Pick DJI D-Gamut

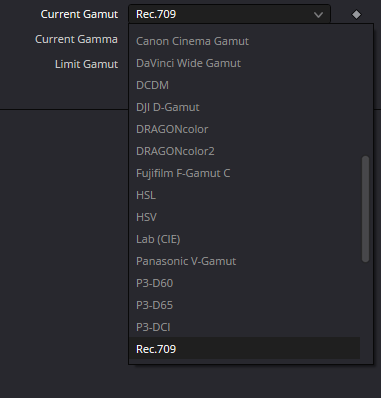[x=244, y=107]
